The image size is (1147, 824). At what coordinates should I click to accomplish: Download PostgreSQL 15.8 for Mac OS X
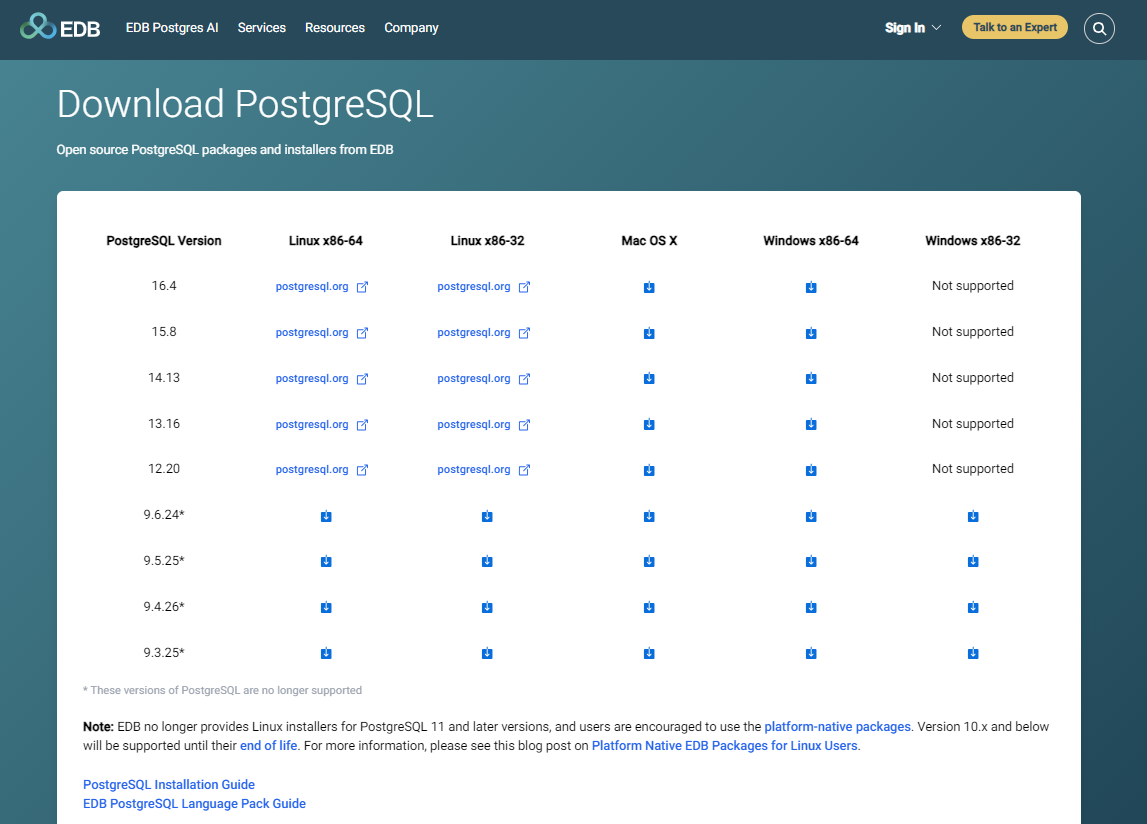click(649, 333)
